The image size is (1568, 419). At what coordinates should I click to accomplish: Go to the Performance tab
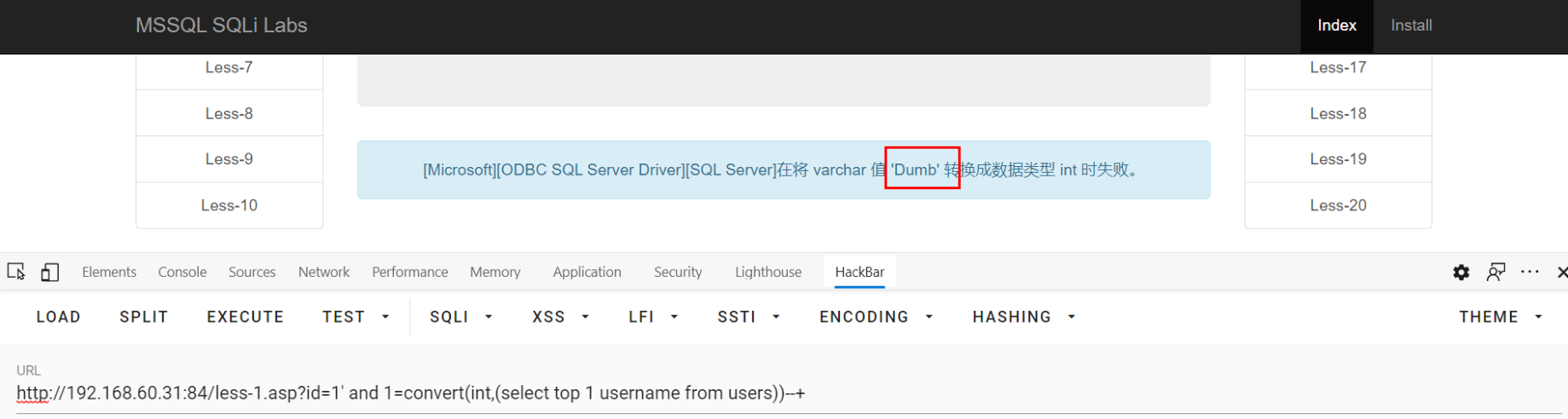(410, 272)
